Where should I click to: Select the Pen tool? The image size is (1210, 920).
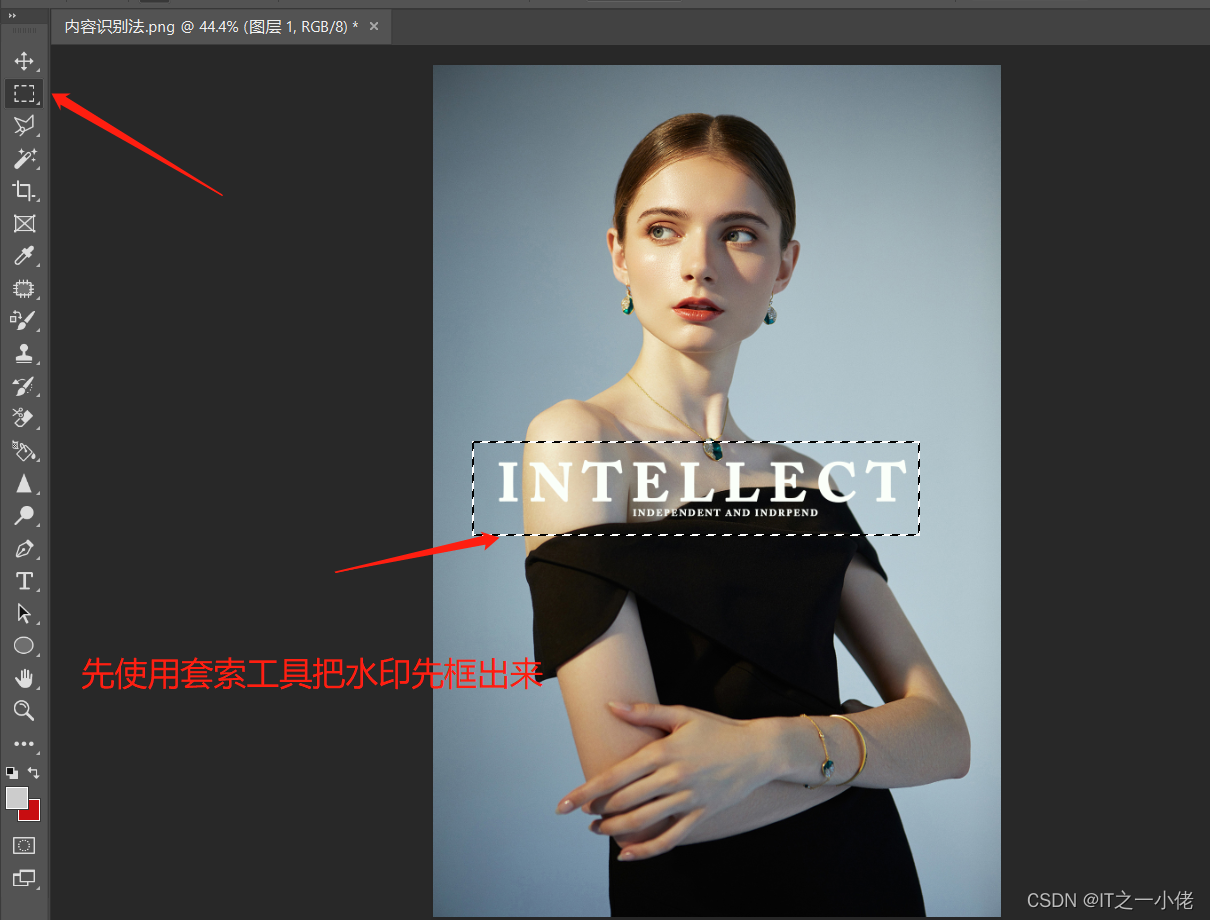click(24, 549)
